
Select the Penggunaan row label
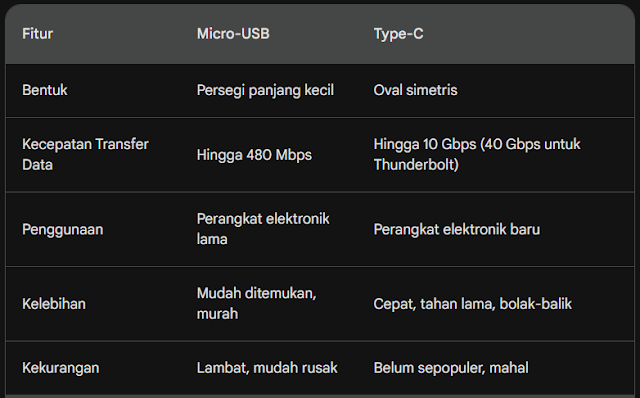click(x=62, y=229)
